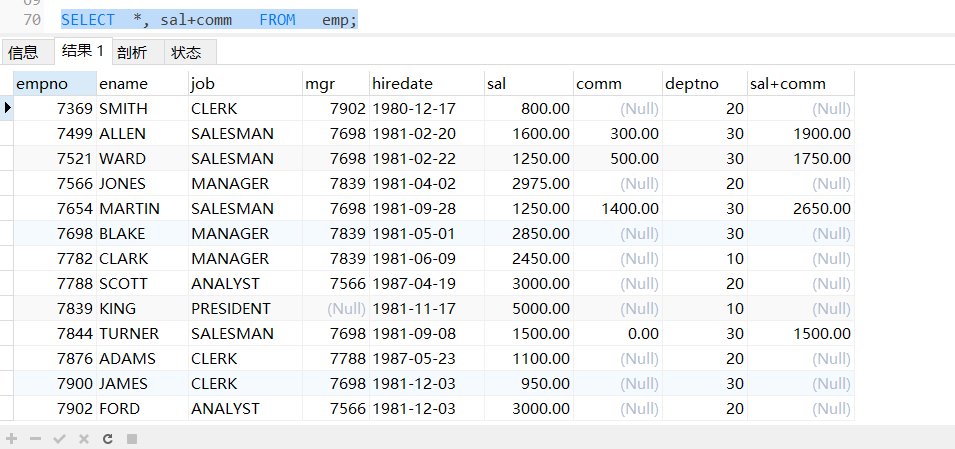Select the 结果 1 tab
955x449 pixels.
click(x=83, y=51)
